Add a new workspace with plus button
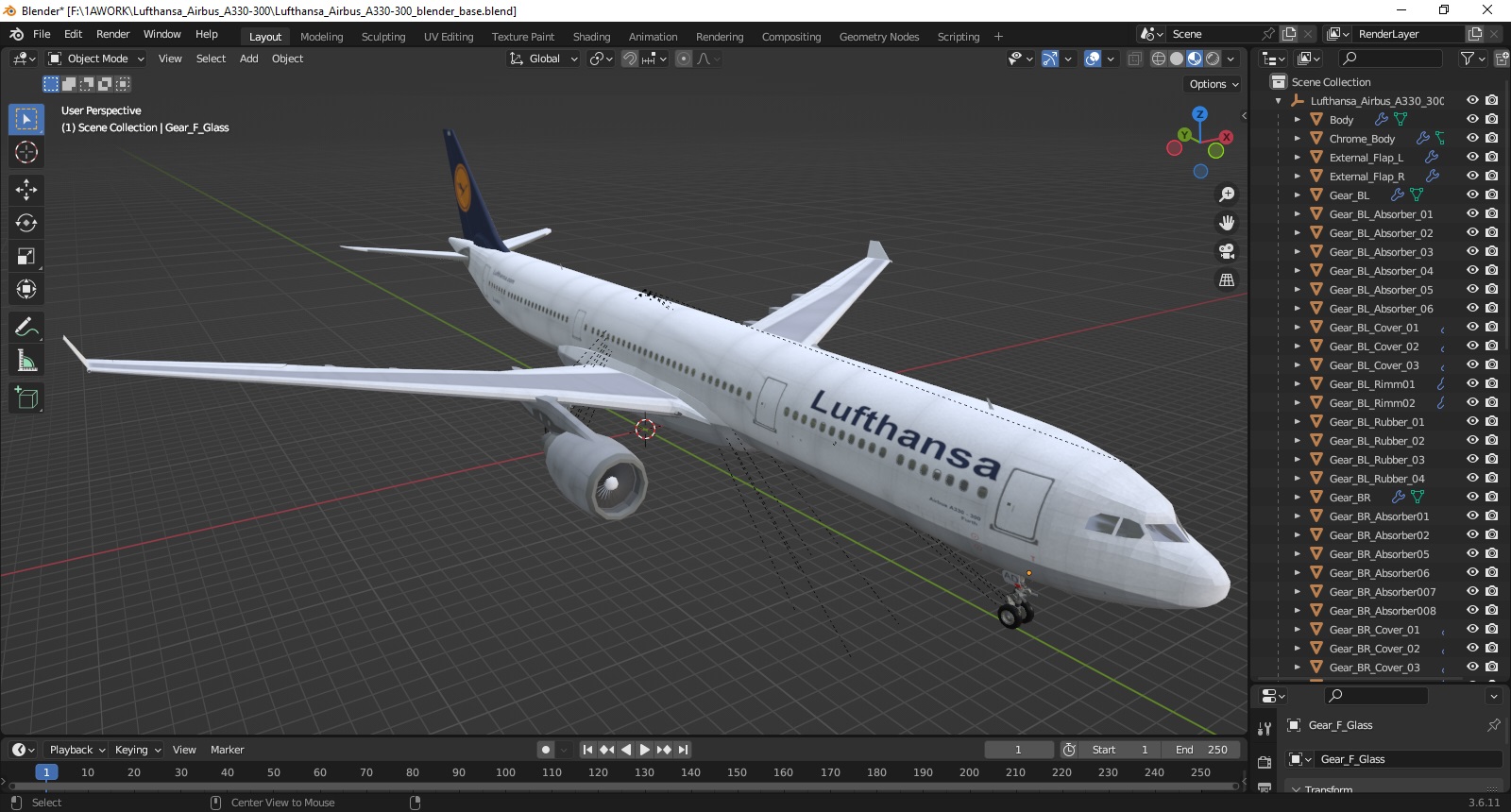Image resolution: width=1511 pixels, height=812 pixels. [x=999, y=37]
